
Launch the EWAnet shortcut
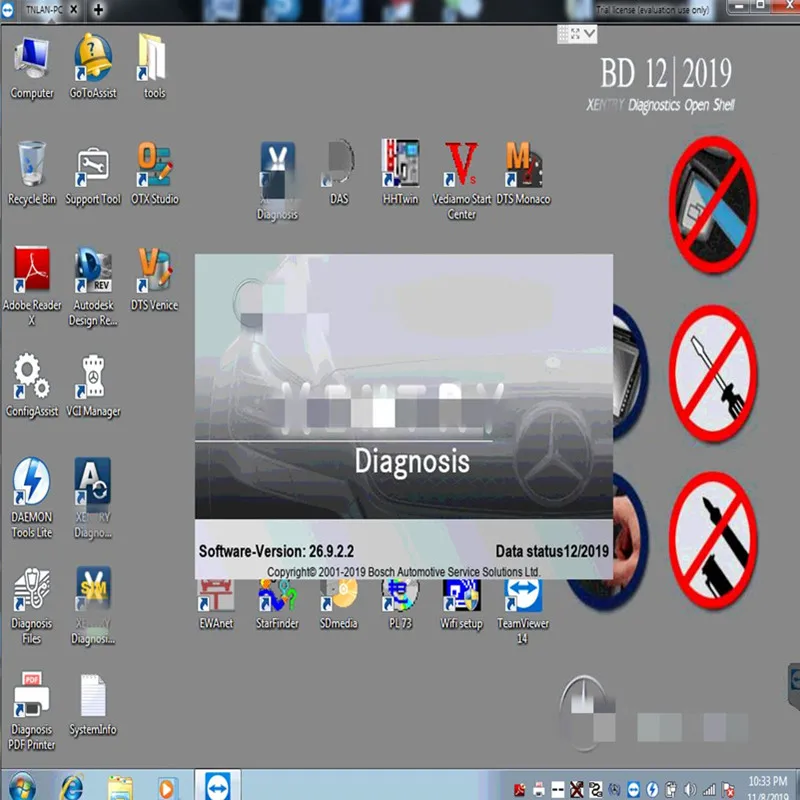pyautogui.click(x=216, y=605)
